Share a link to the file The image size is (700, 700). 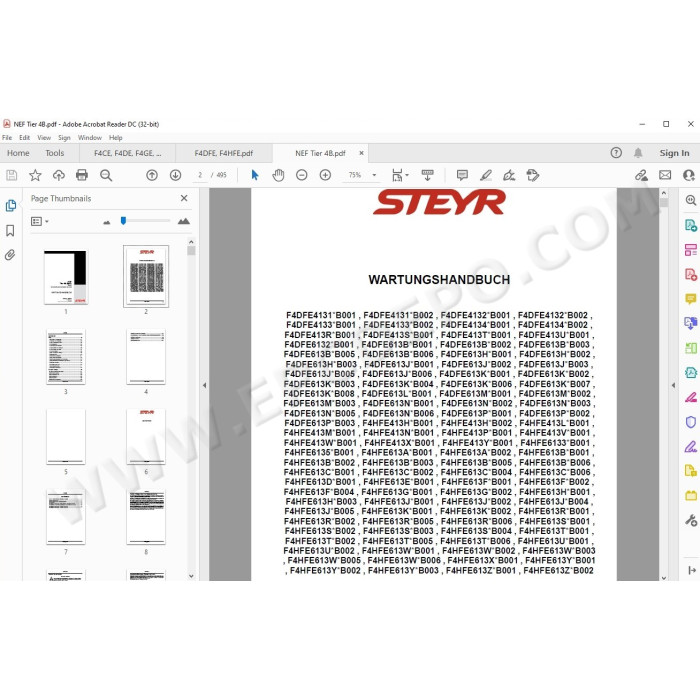coord(642,175)
